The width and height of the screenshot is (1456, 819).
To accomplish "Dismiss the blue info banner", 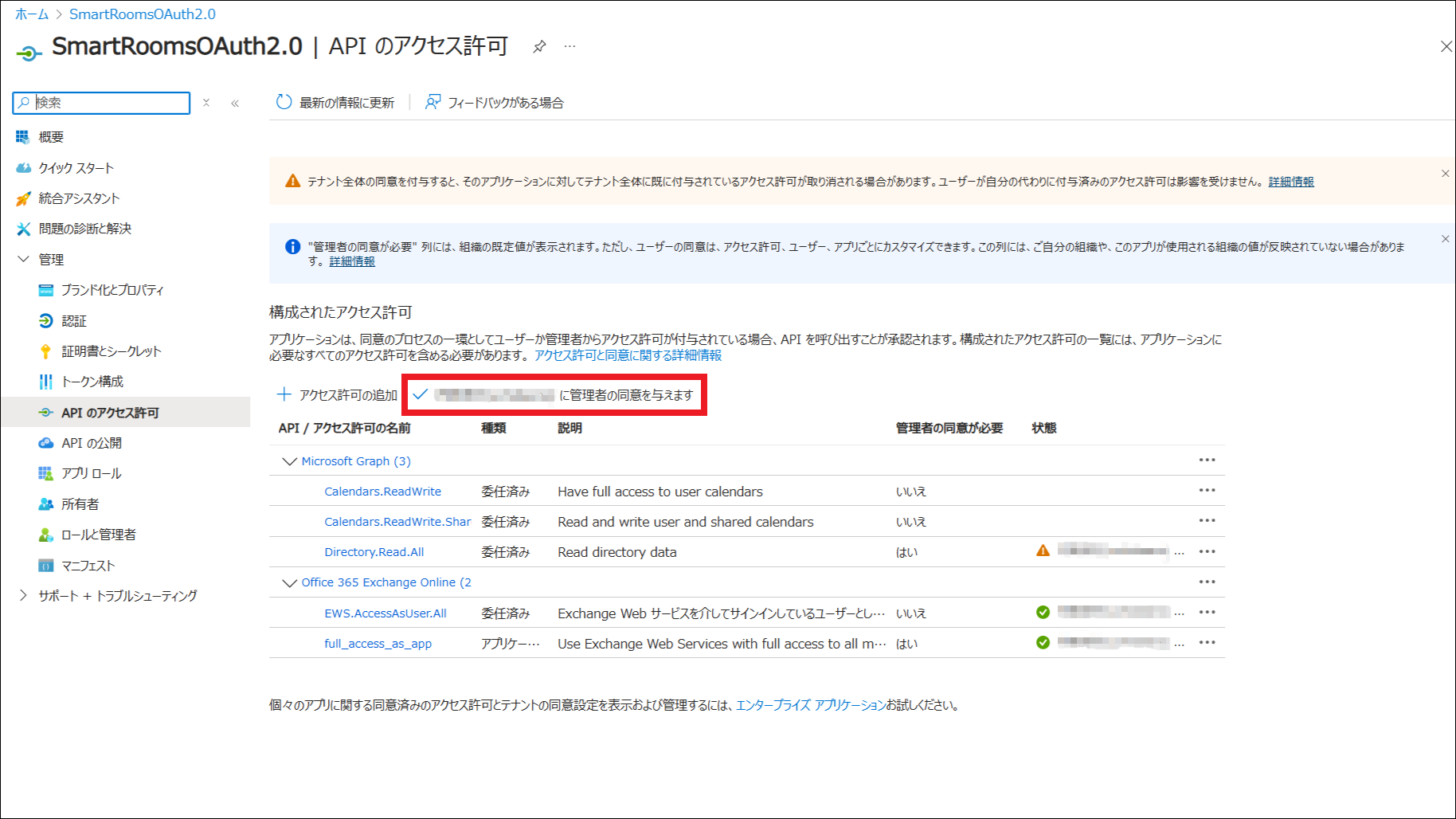I will pyautogui.click(x=1445, y=239).
